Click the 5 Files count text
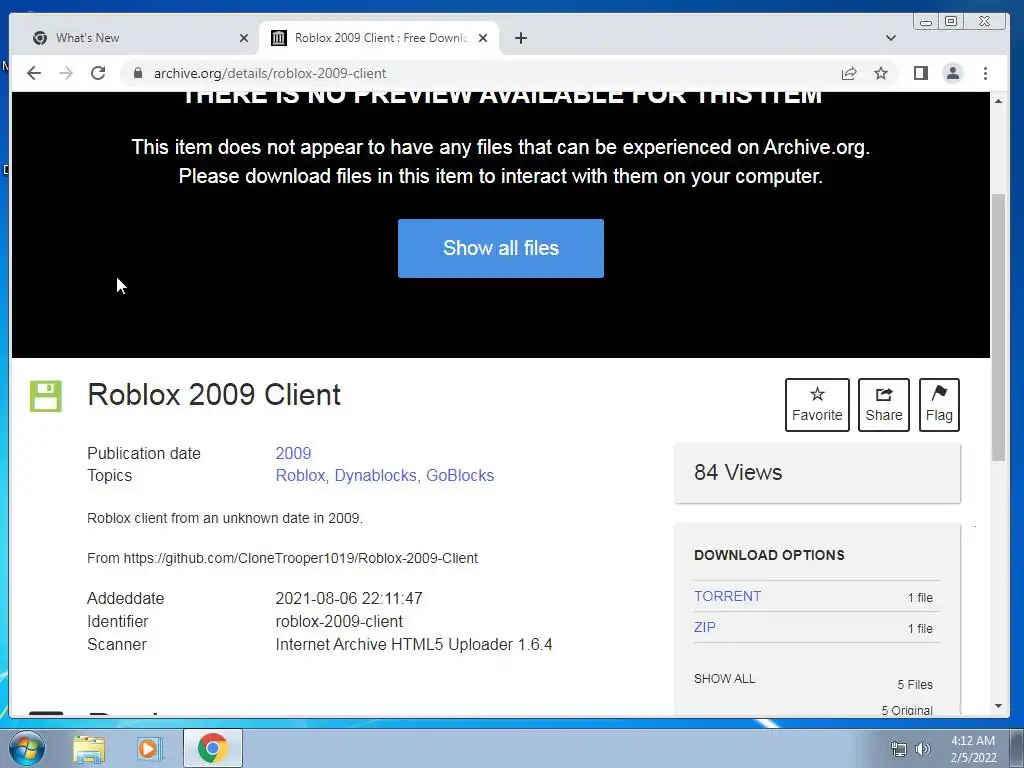 (x=915, y=684)
